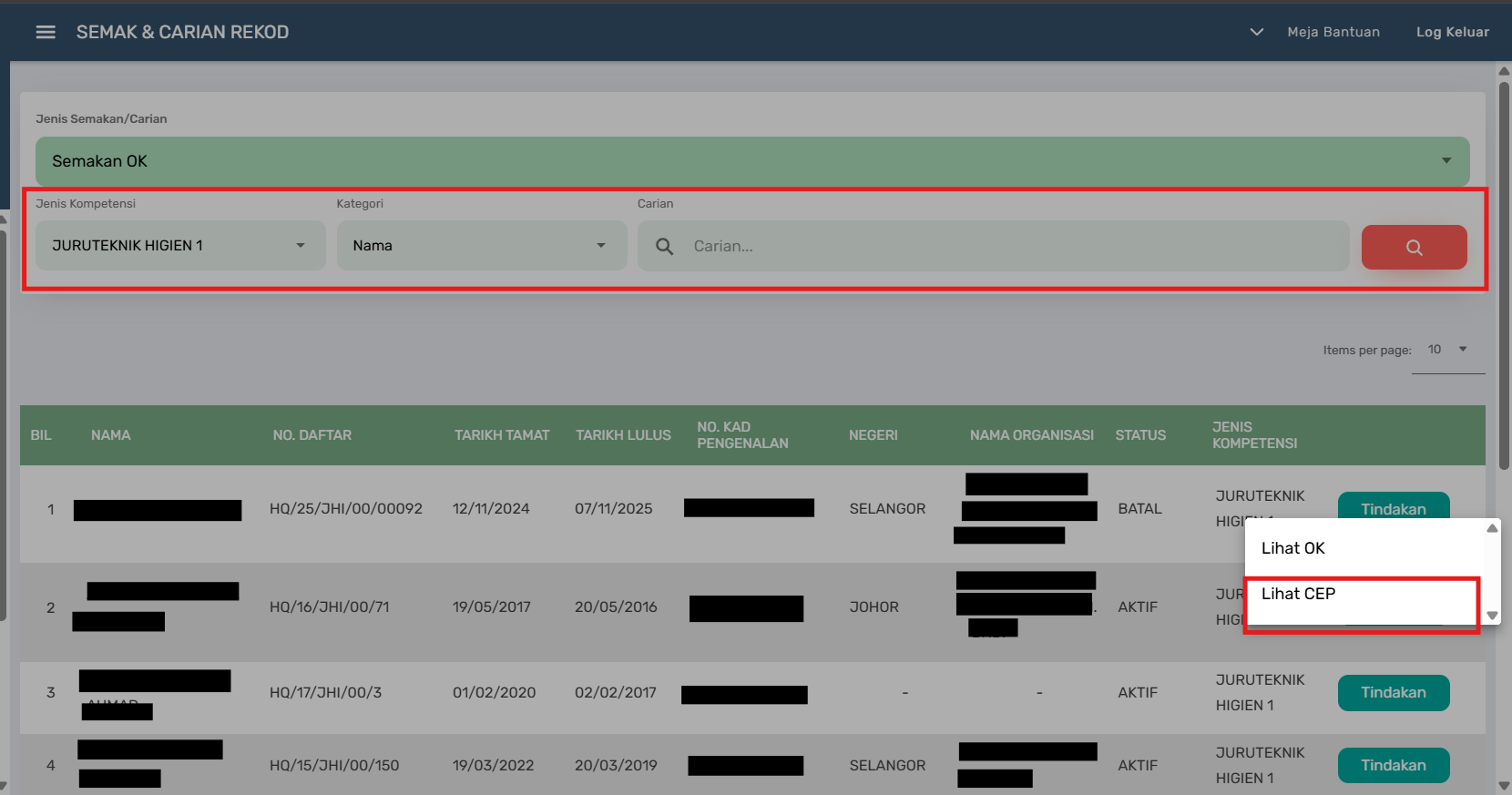Click Tindakan button for row HQ/17/JHI/00/3

(1394, 693)
